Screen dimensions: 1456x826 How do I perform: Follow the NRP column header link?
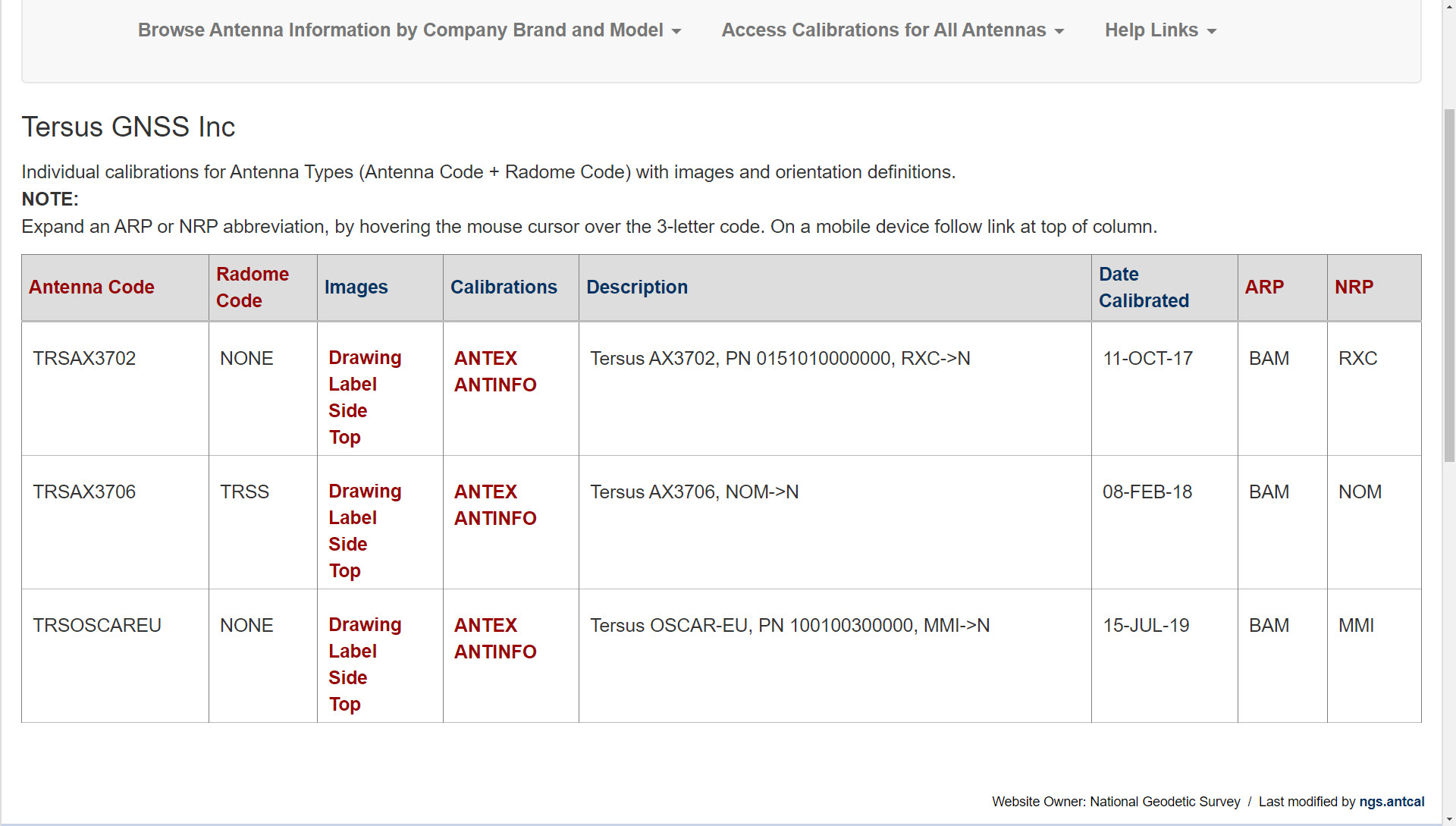click(x=1354, y=287)
